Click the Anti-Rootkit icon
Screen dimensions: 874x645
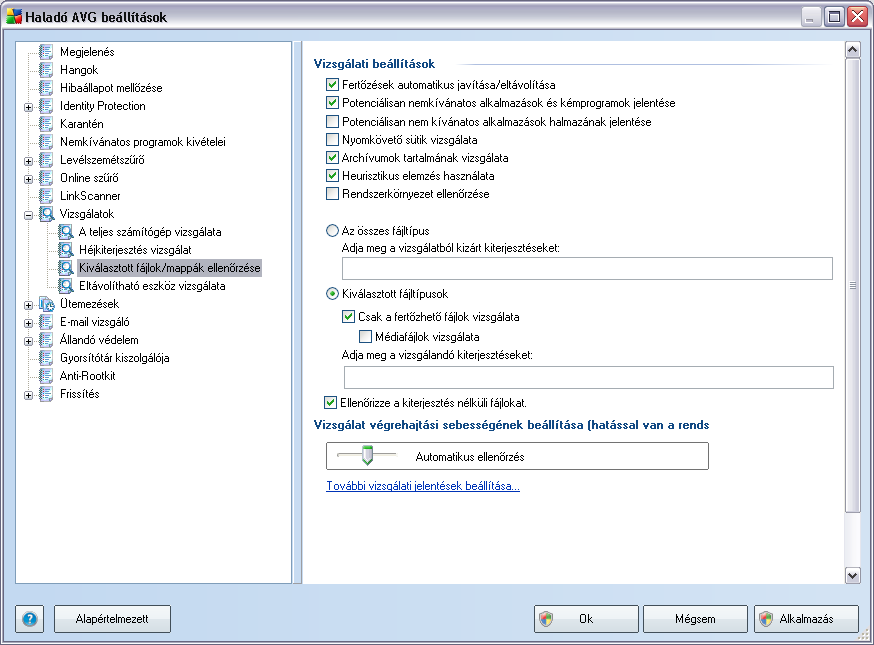[46, 376]
